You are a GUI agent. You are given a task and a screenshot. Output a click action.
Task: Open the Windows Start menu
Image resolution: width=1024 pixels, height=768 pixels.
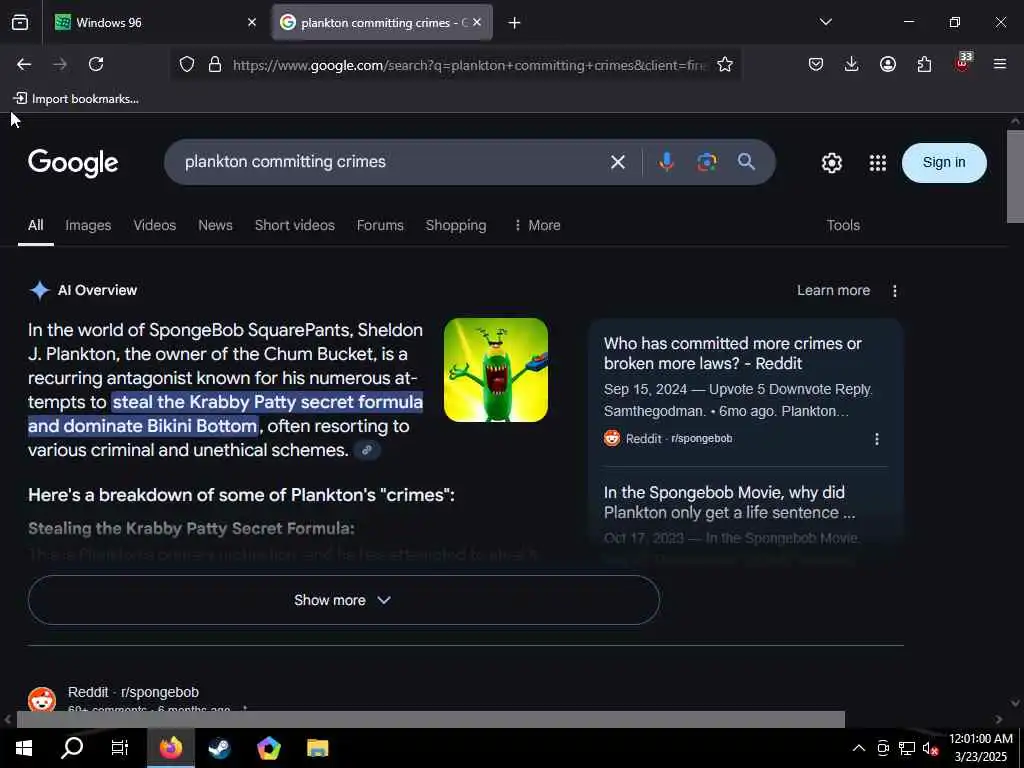24,748
